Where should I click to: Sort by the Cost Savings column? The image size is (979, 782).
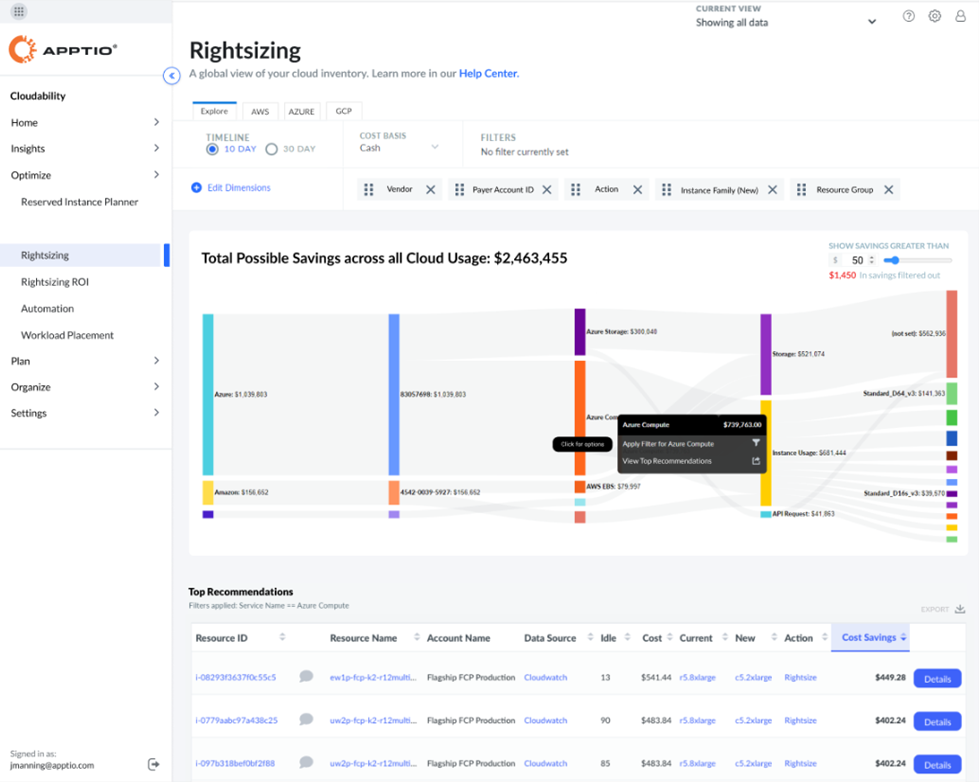[870, 637]
